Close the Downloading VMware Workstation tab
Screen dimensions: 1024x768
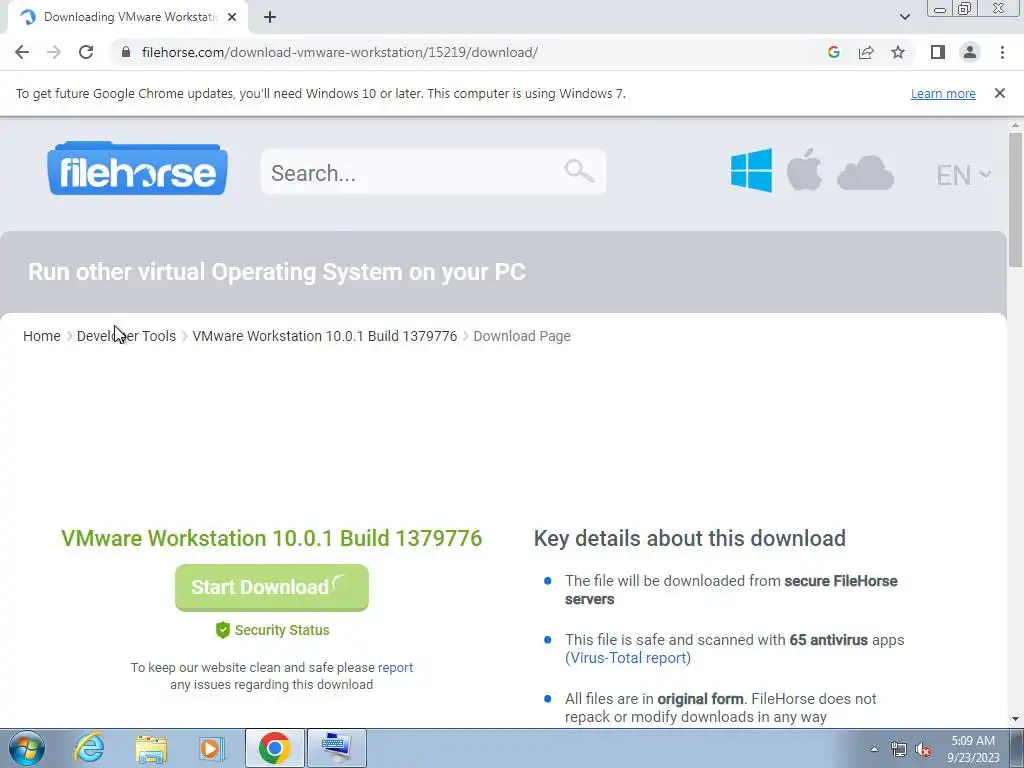232,17
